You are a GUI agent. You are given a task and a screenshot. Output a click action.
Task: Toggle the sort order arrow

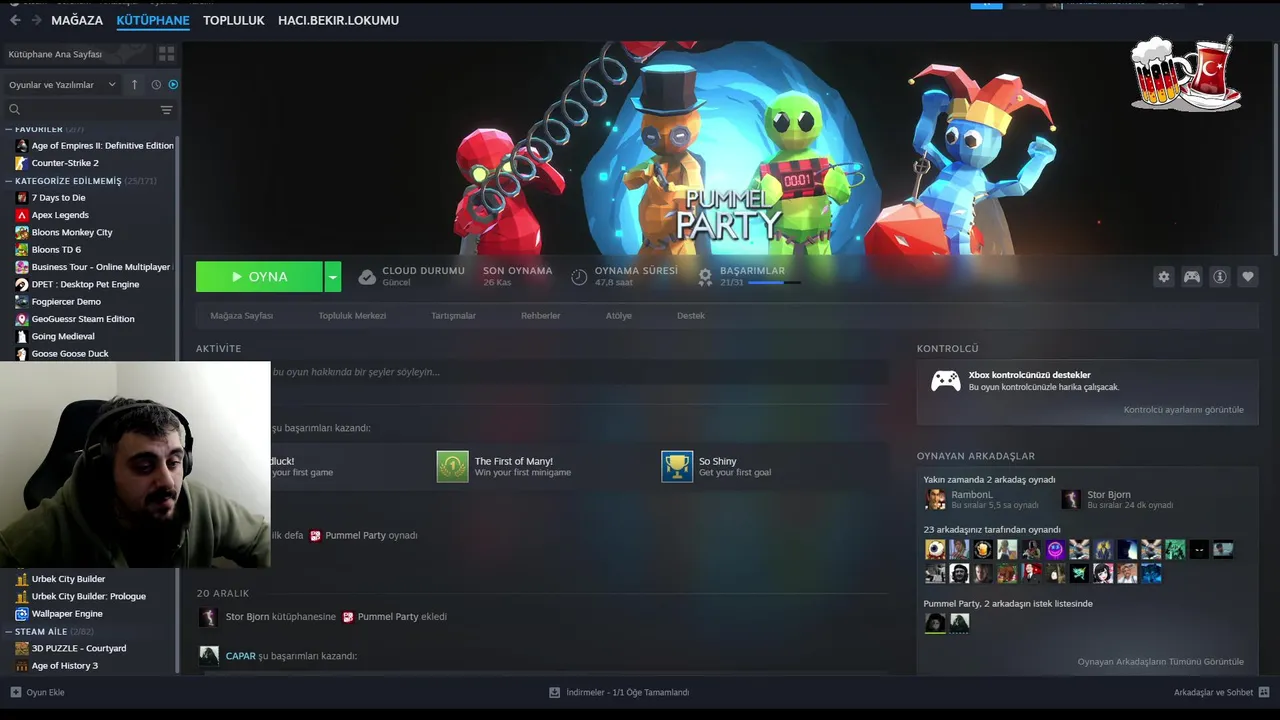pyautogui.click(x=135, y=85)
